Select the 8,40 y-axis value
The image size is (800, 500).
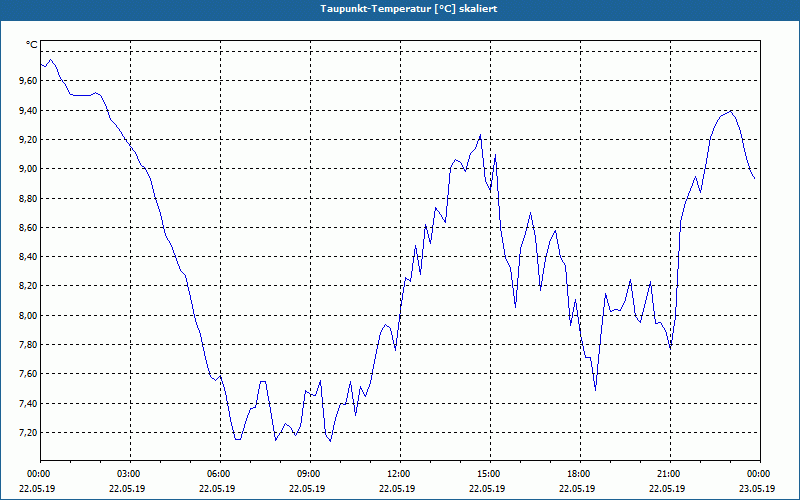[x=28, y=257]
